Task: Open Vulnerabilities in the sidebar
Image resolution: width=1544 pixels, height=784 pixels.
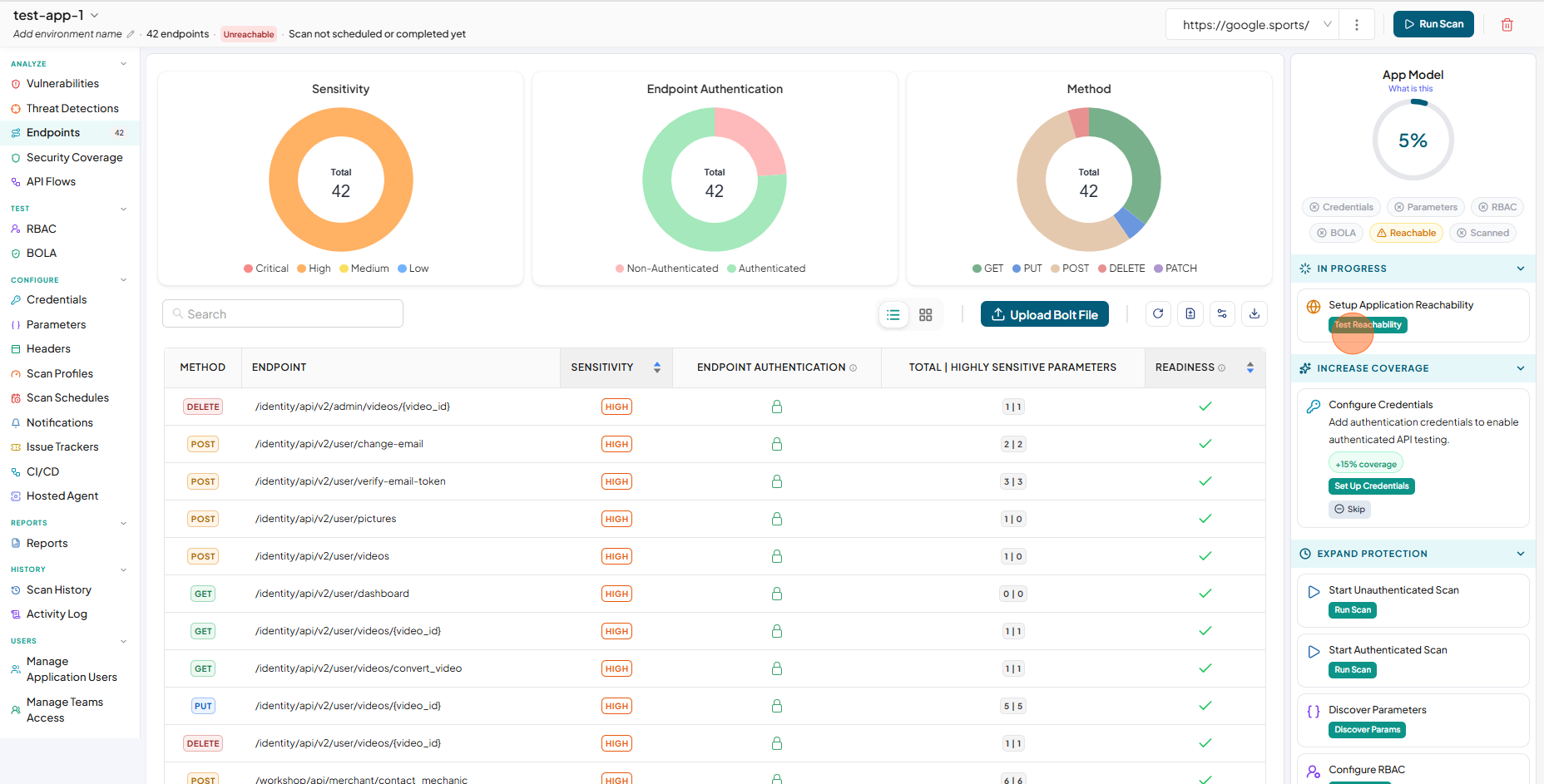Action: pyautogui.click(x=62, y=84)
